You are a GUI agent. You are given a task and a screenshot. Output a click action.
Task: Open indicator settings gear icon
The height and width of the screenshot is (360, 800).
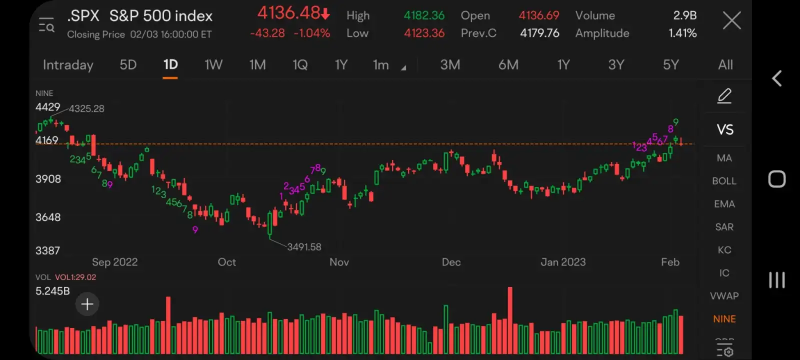coord(724,350)
